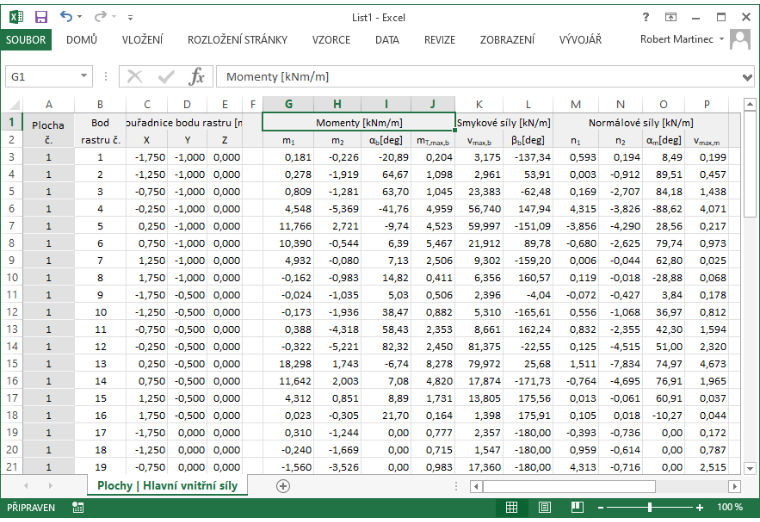Select column K header
760x522 pixels.
tap(479, 104)
